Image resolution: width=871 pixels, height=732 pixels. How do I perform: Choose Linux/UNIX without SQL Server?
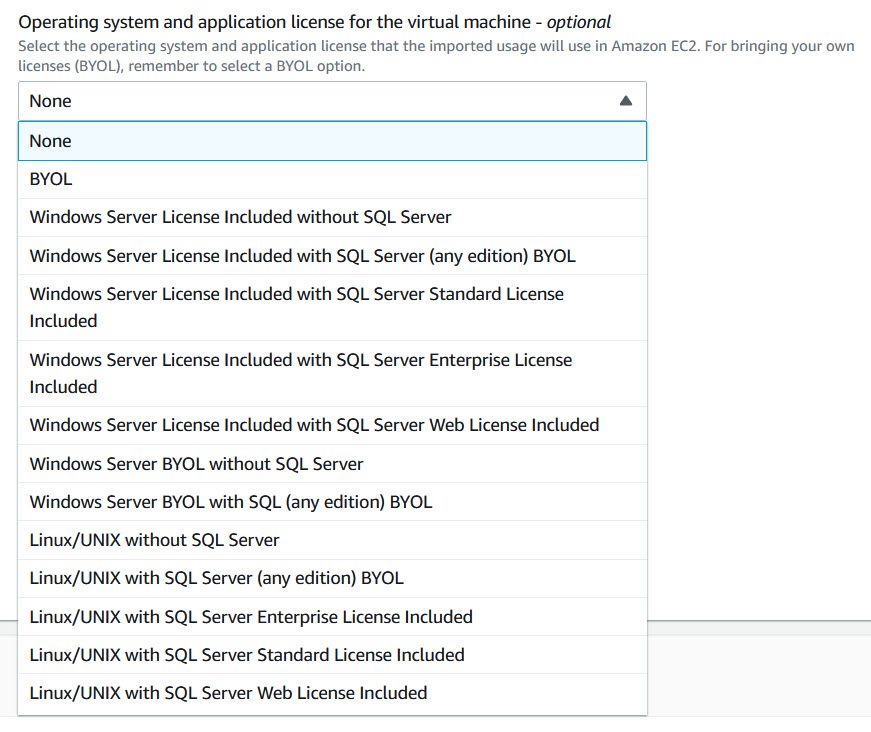tap(332, 540)
